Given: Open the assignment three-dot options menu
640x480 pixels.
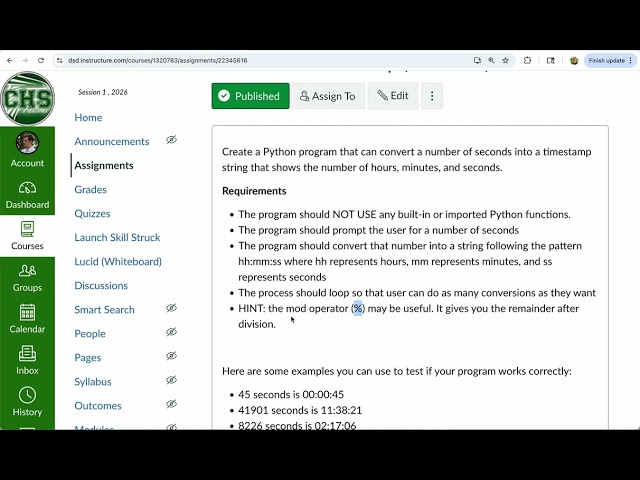Looking at the screenshot, I should point(432,96).
